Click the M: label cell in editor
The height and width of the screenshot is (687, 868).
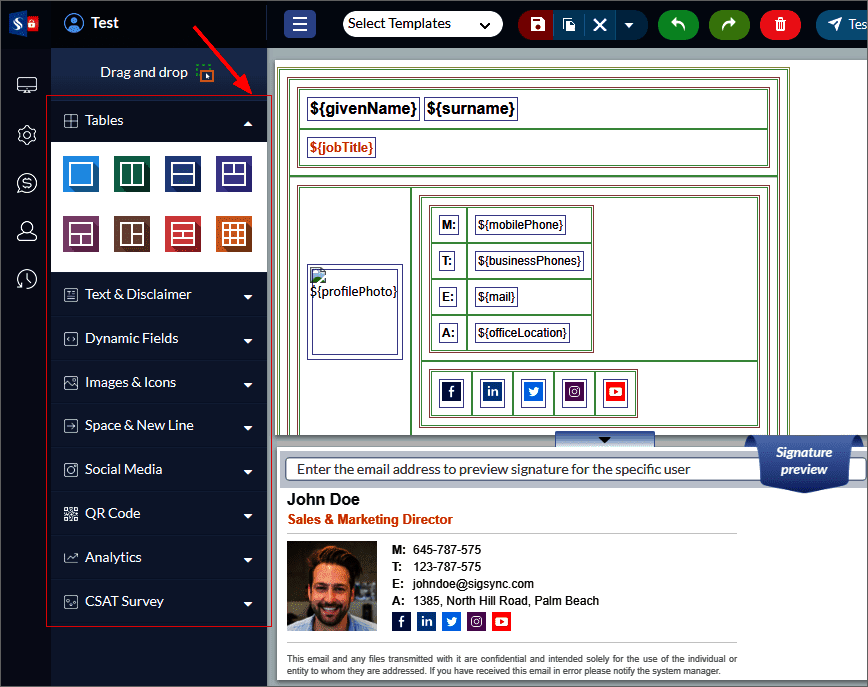(449, 225)
